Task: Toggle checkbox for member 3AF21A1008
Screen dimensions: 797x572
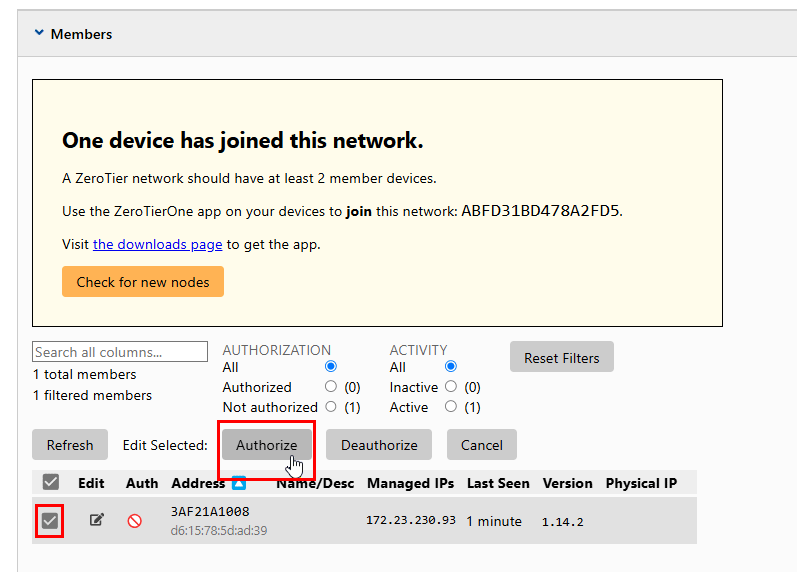Action: [50, 521]
